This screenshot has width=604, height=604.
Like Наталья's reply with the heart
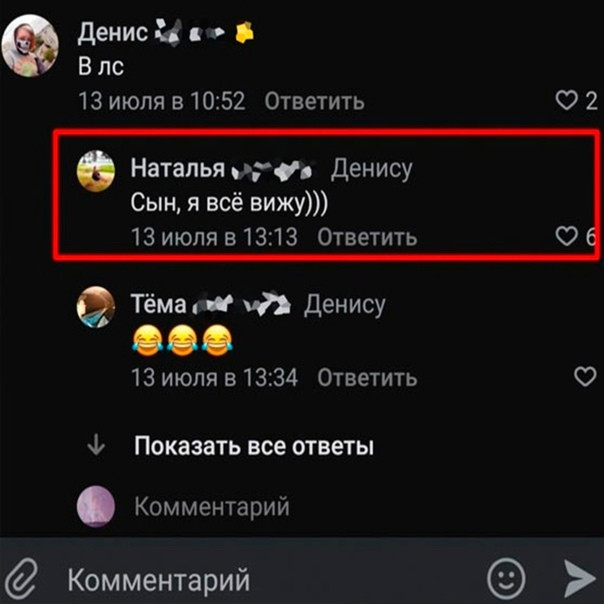(x=567, y=236)
